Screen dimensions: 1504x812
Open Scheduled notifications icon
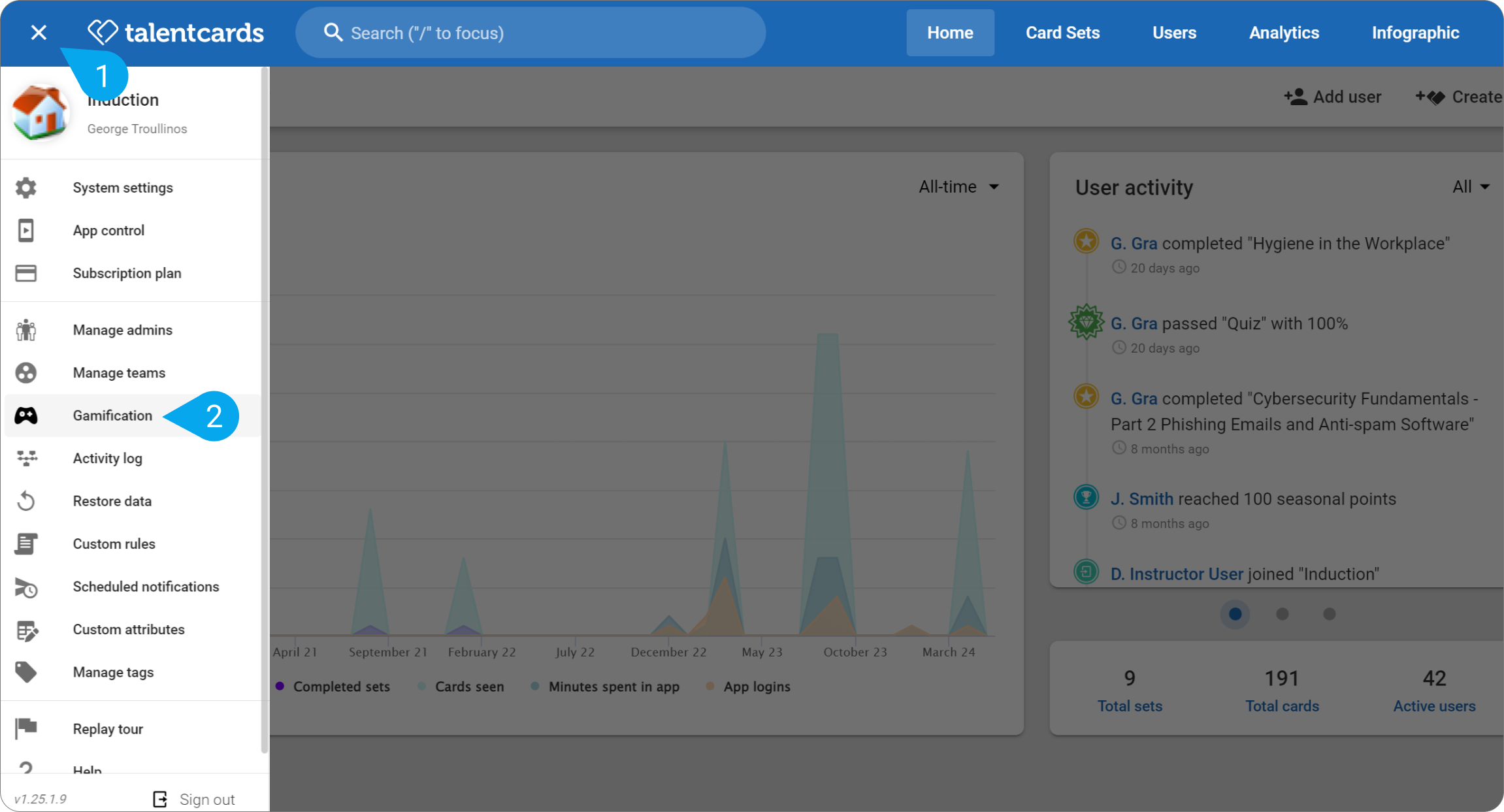[x=26, y=587]
